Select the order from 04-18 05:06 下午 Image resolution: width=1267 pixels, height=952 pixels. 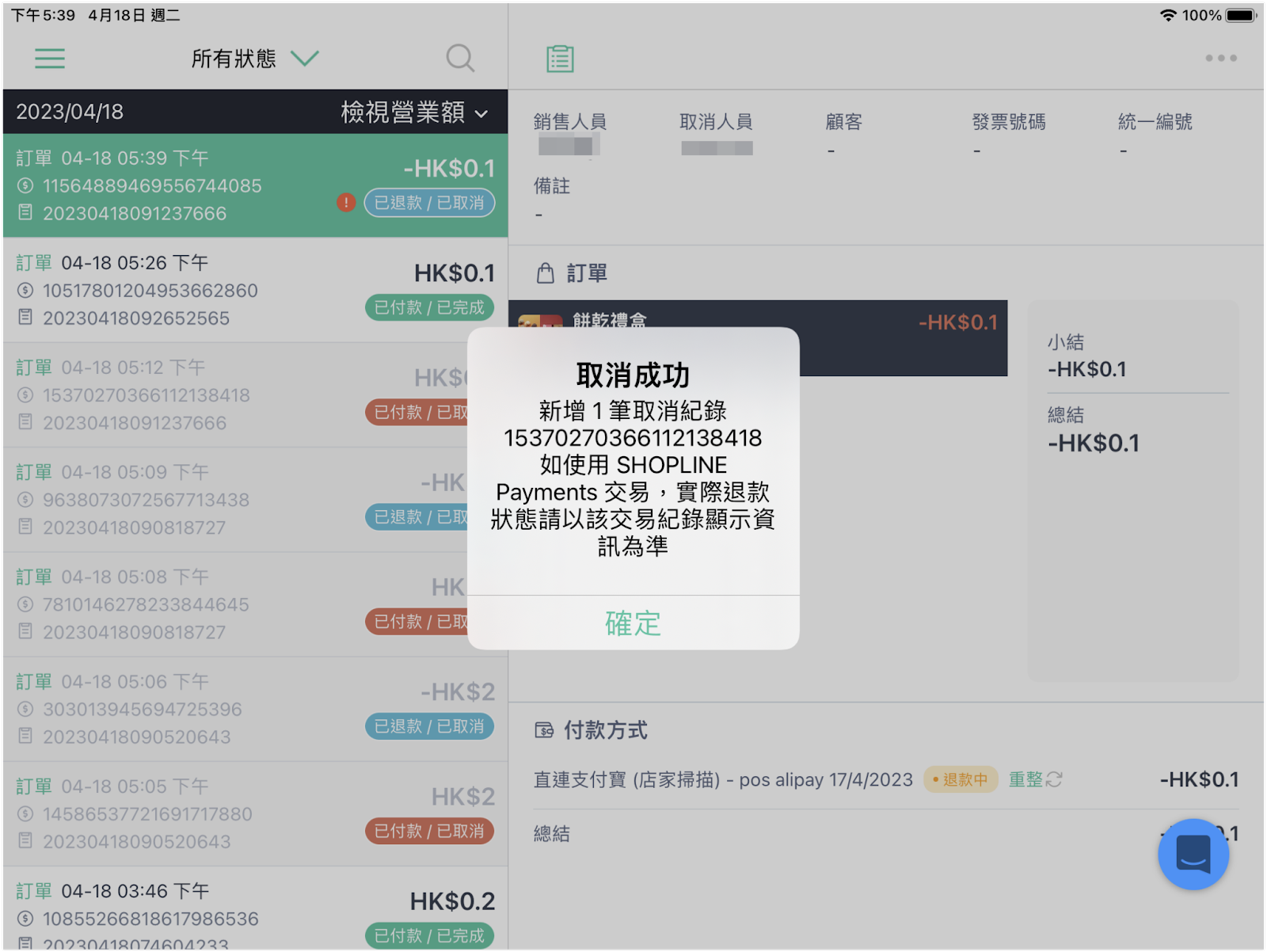pyautogui.click(x=255, y=709)
